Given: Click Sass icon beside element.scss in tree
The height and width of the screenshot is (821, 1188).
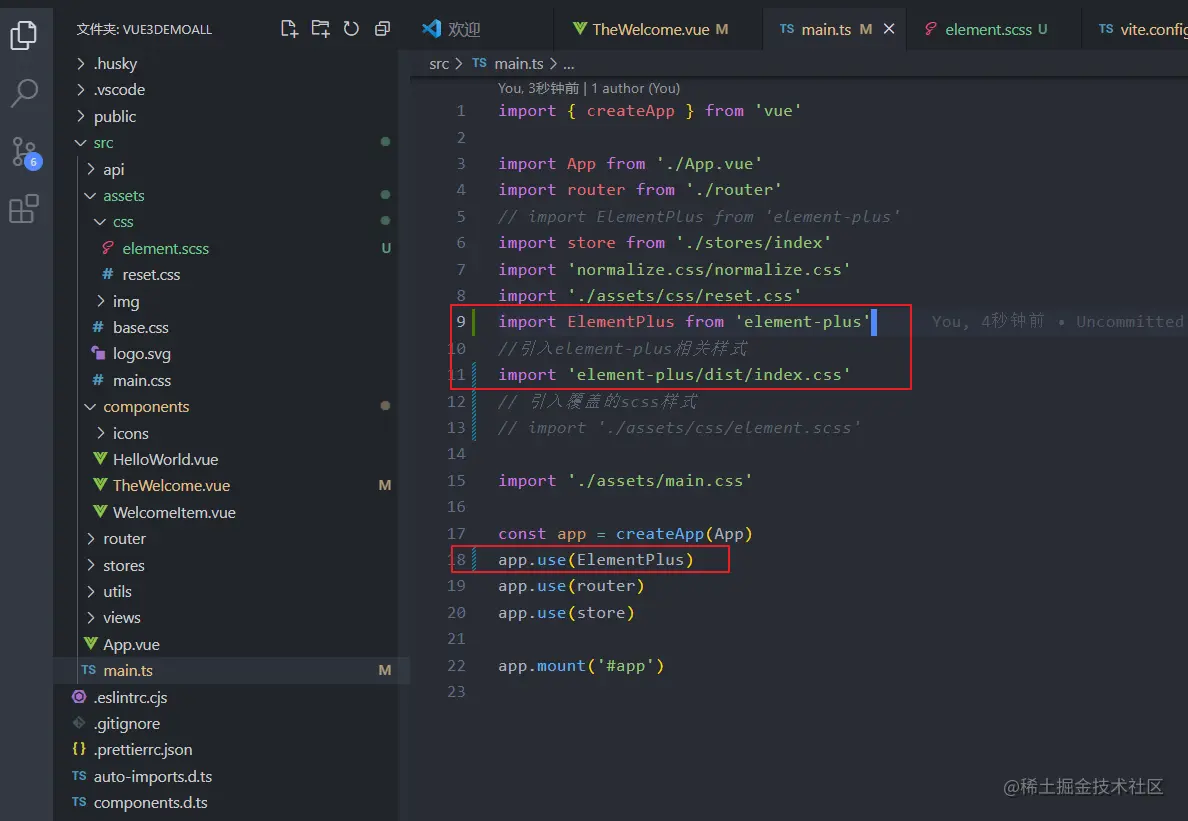Looking at the screenshot, I should (x=108, y=248).
